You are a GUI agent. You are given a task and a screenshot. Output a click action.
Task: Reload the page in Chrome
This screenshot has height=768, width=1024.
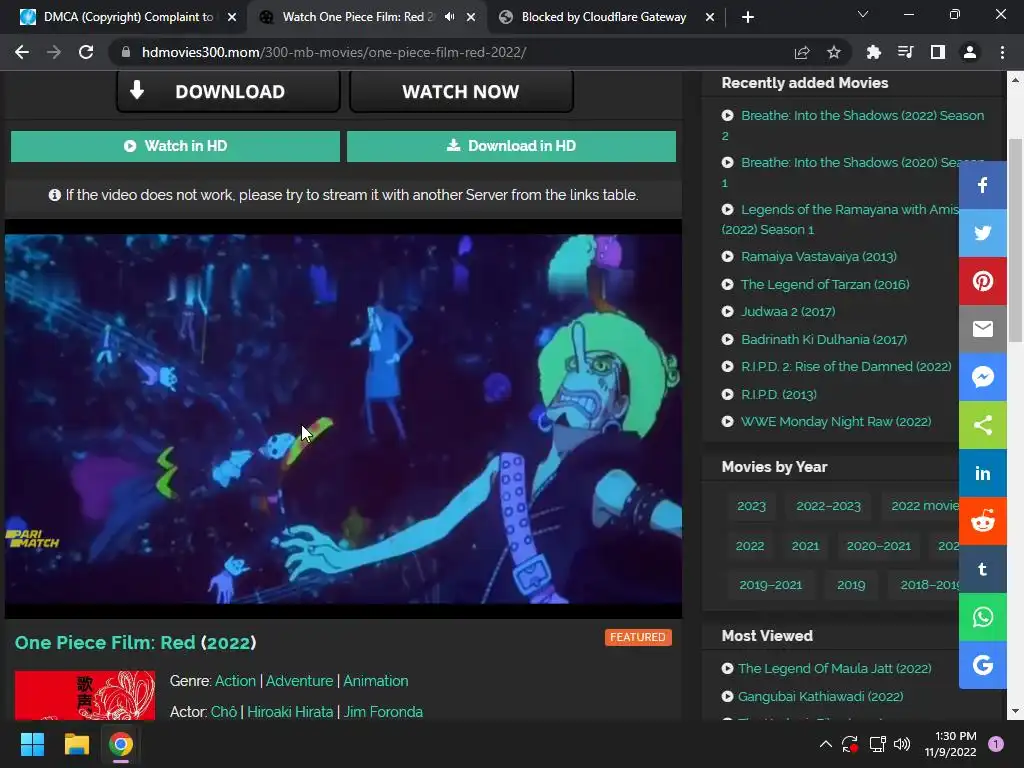click(x=86, y=52)
